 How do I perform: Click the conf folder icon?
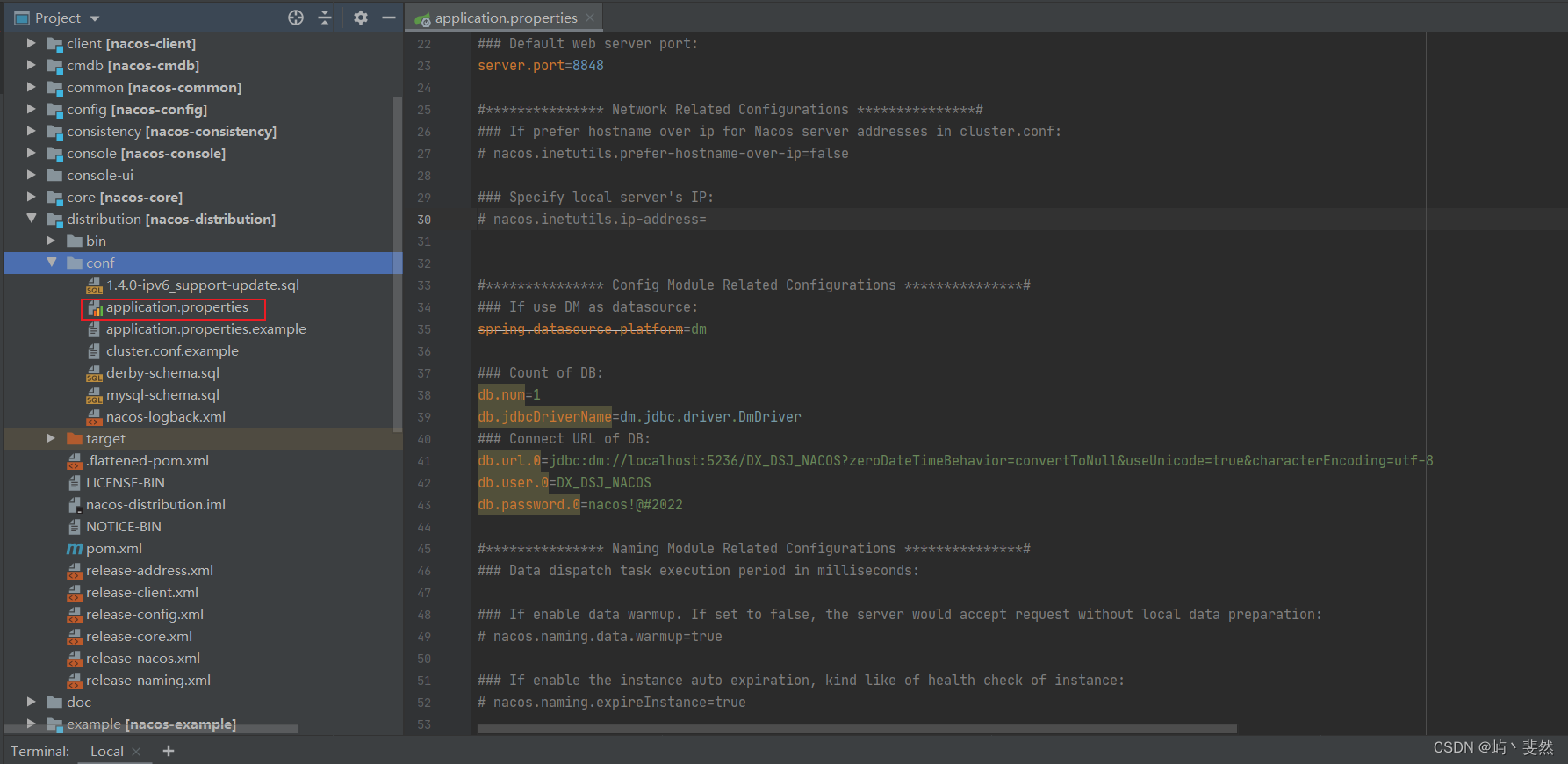(75, 263)
